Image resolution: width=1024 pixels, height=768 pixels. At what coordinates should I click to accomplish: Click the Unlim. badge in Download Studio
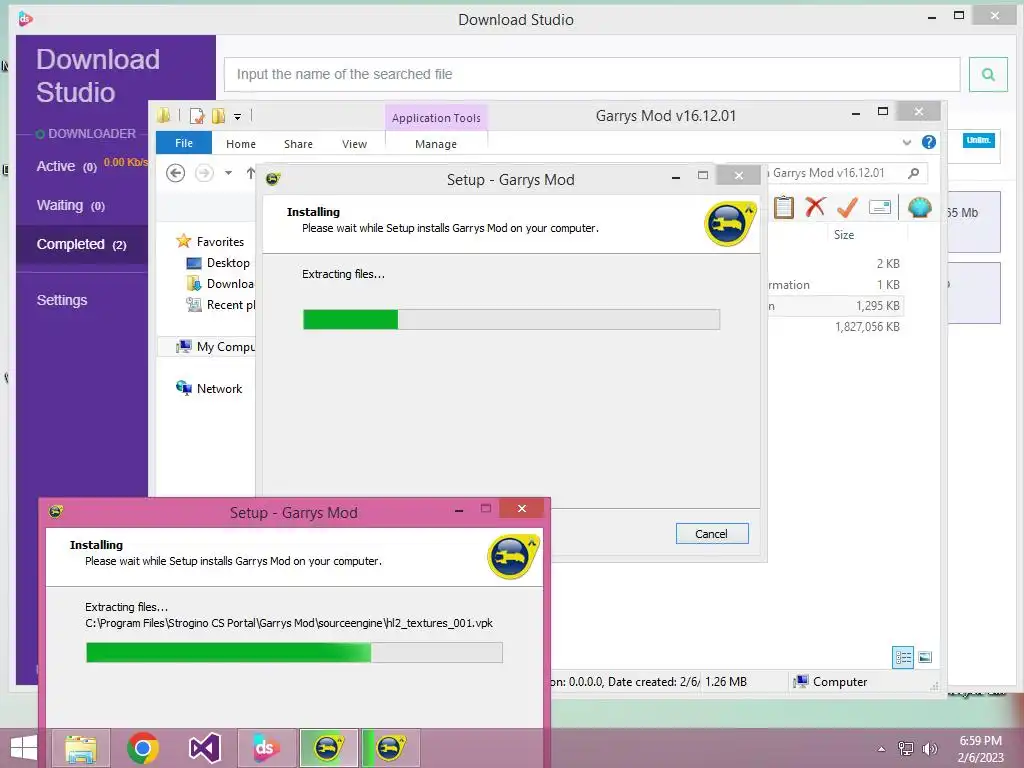(x=978, y=140)
